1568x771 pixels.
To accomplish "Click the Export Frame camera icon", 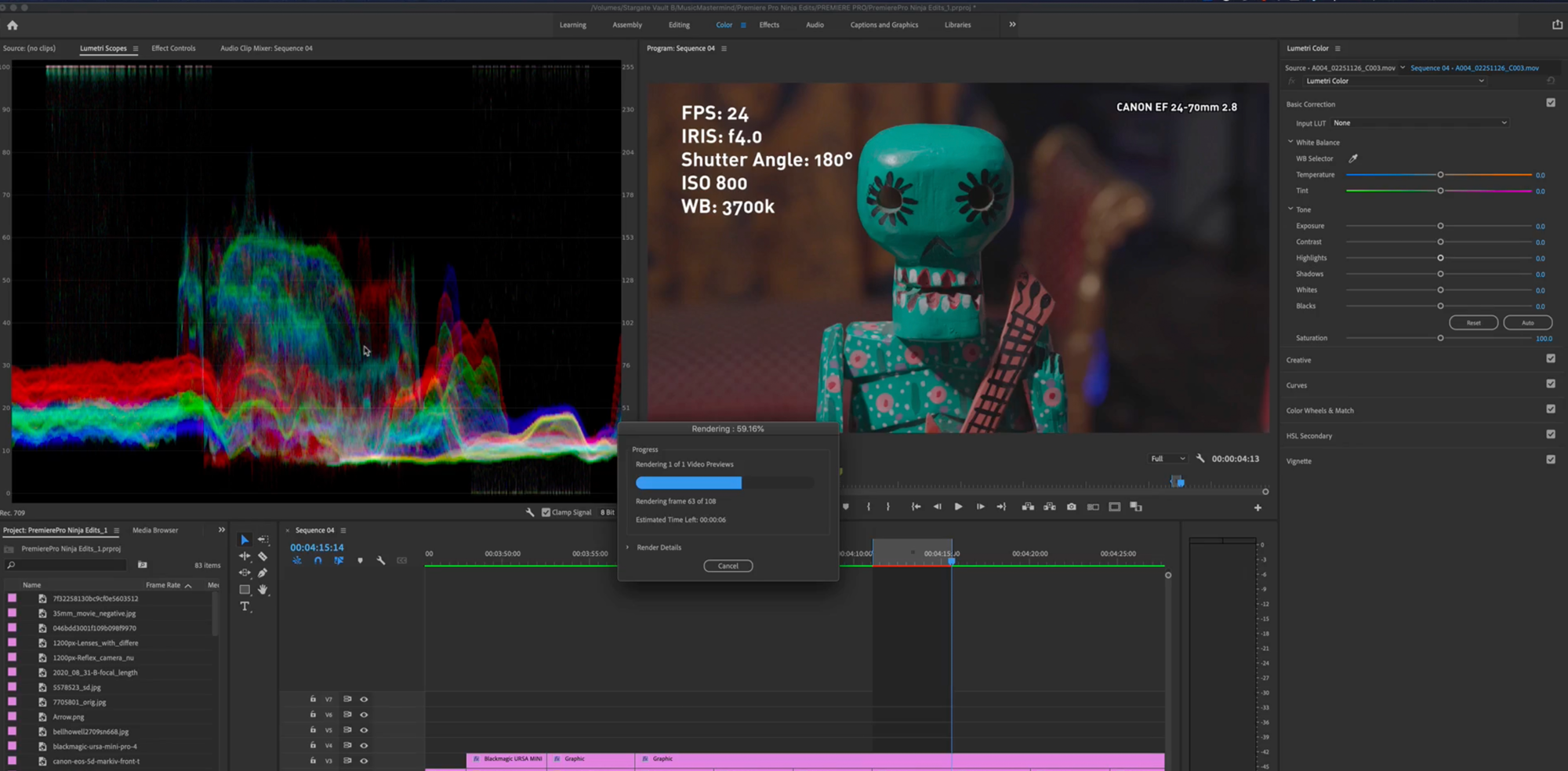I will tap(1071, 507).
